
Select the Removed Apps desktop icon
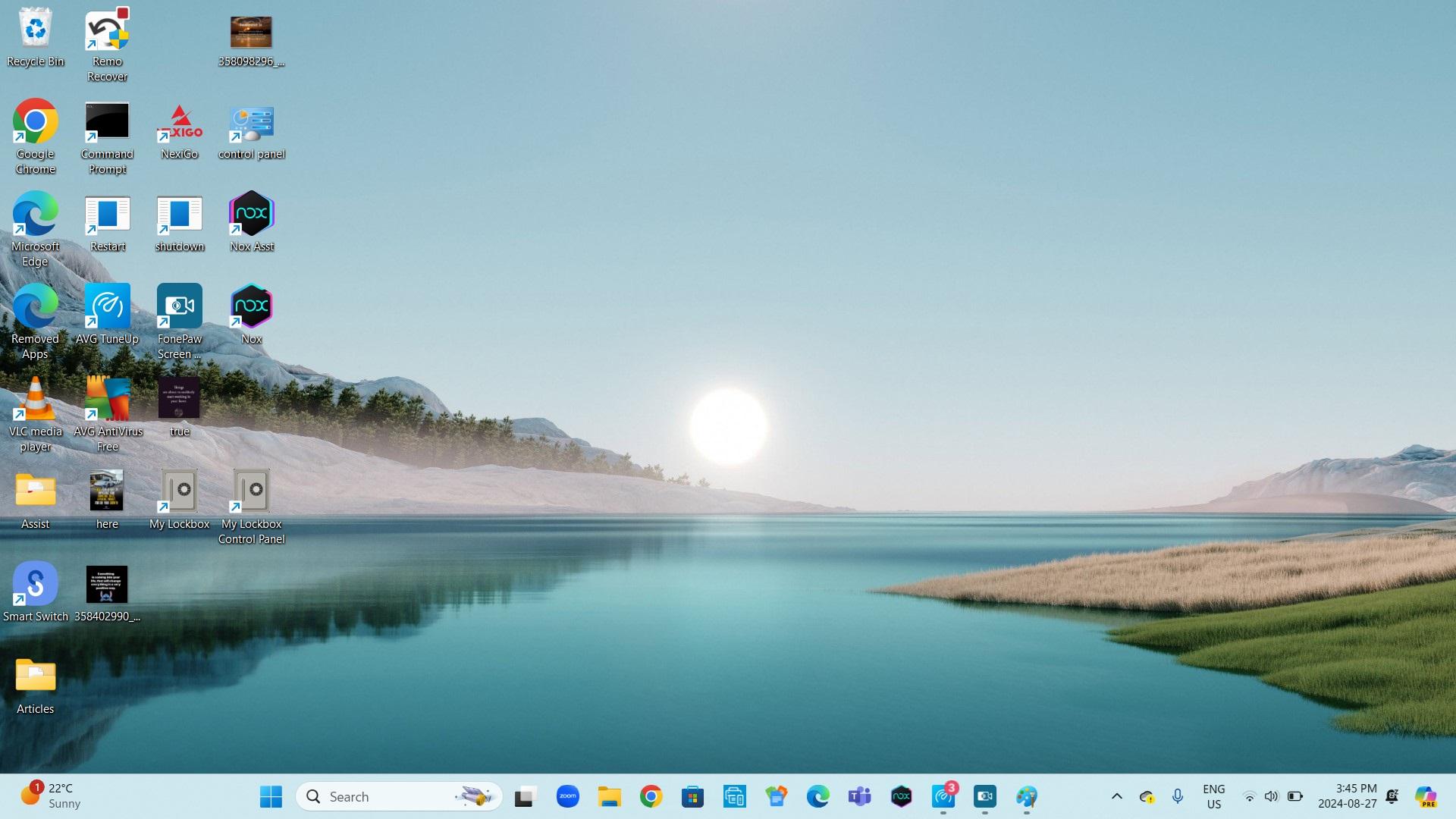[36, 322]
